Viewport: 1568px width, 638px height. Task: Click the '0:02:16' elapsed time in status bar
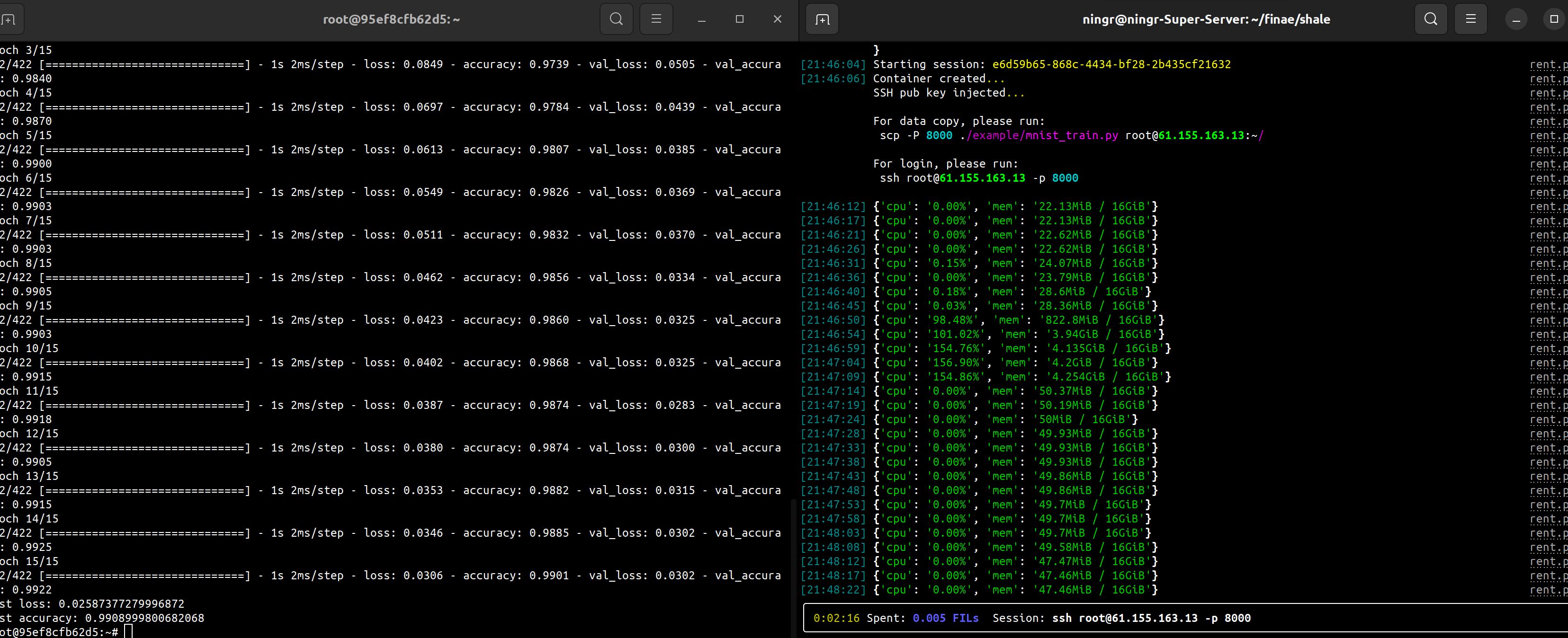click(x=836, y=618)
